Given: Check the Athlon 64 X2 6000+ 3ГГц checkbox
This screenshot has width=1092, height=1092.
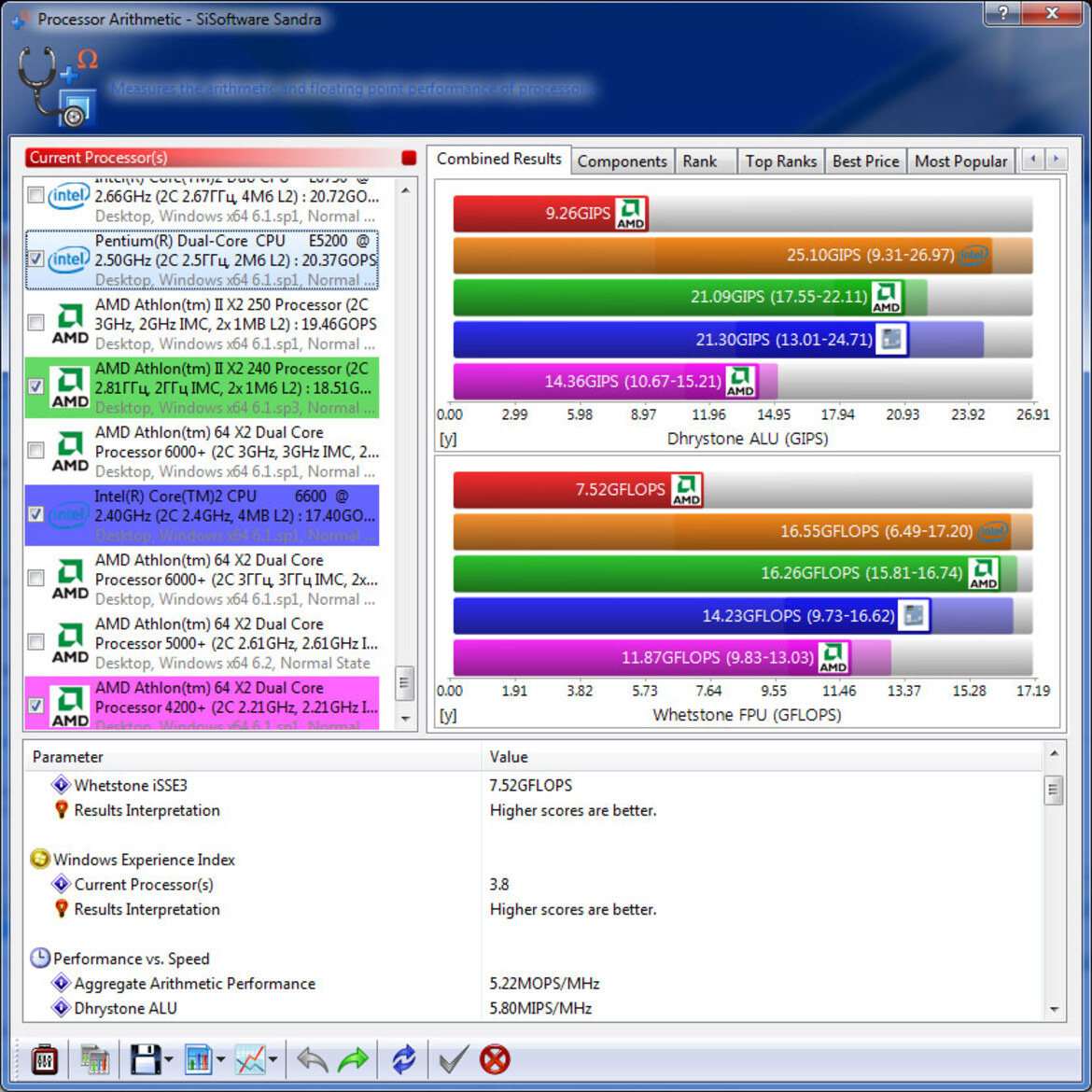Looking at the screenshot, I should click(35, 578).
